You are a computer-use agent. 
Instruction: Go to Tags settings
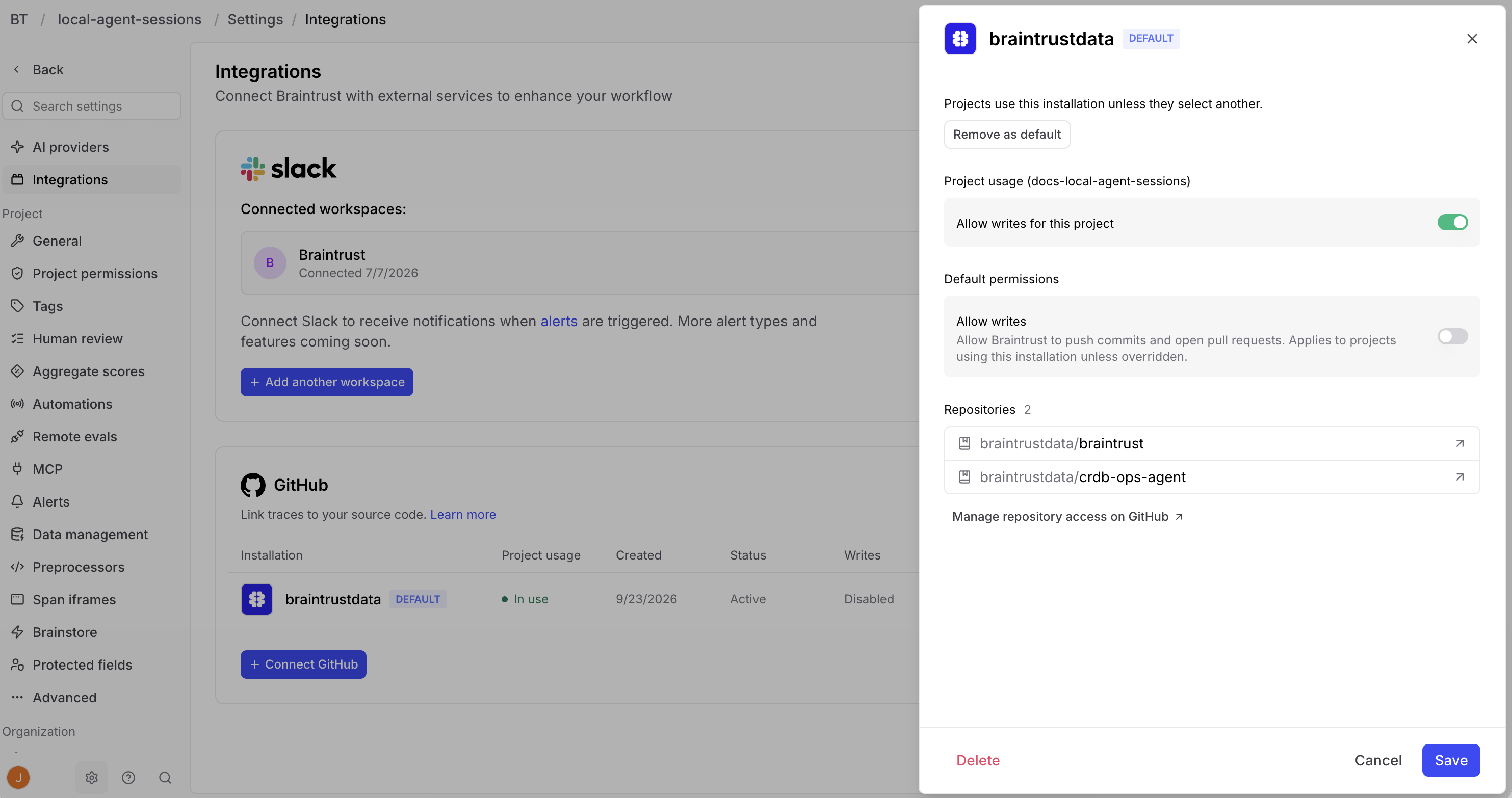(x=92, y=306)
